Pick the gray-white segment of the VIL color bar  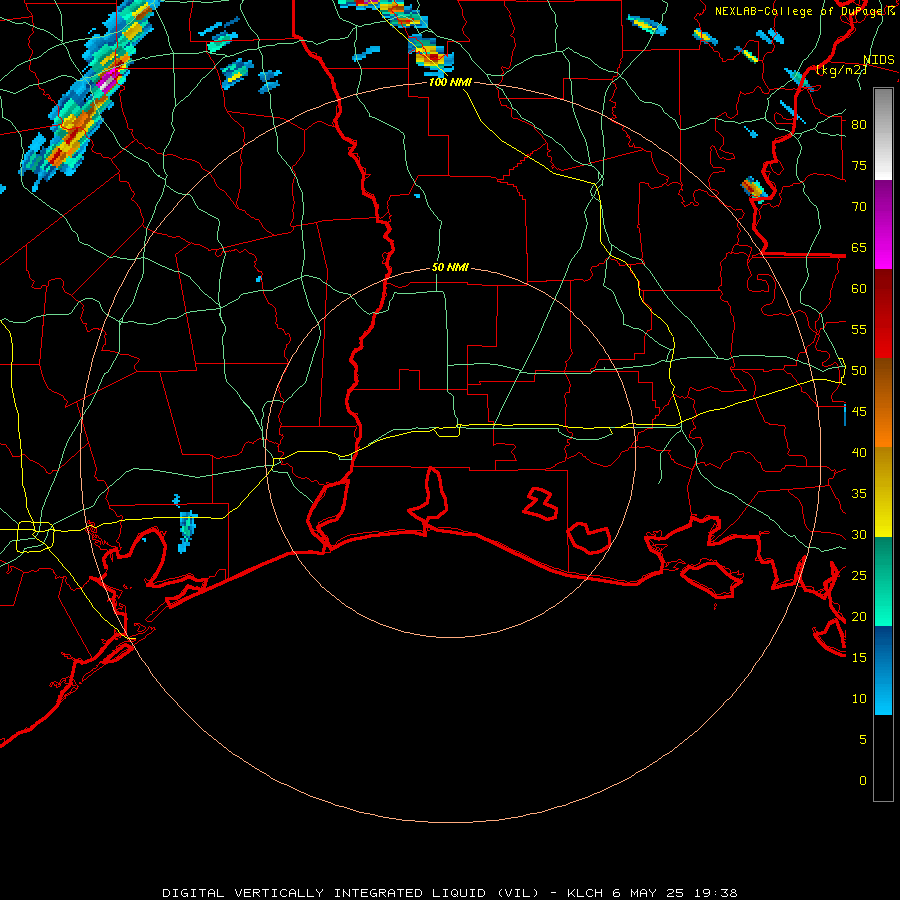click(883, 134)
